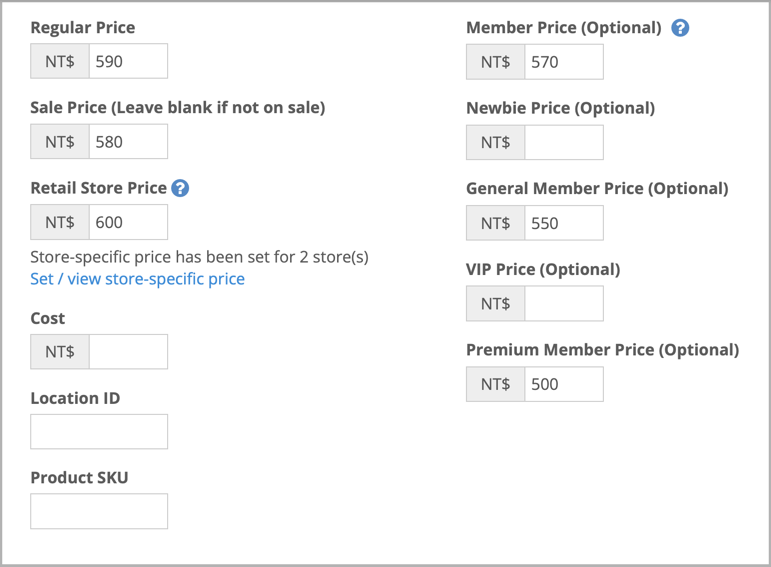The image size is (771, 567).
Task: Select the NT$ prefix of Regular Price
Action: pyautogui.click(x=60, y=61)
